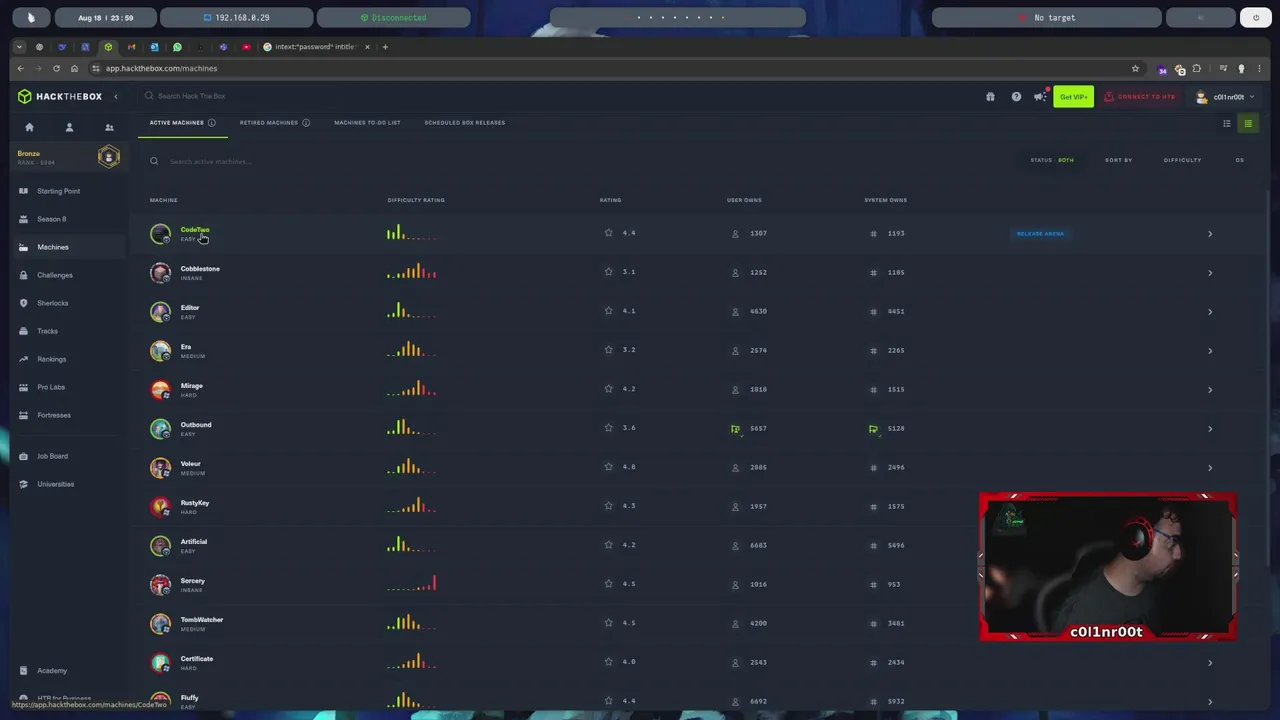1280x720 pixels.
Task: Open a new browser tab with plus
Action: [385, 47]
